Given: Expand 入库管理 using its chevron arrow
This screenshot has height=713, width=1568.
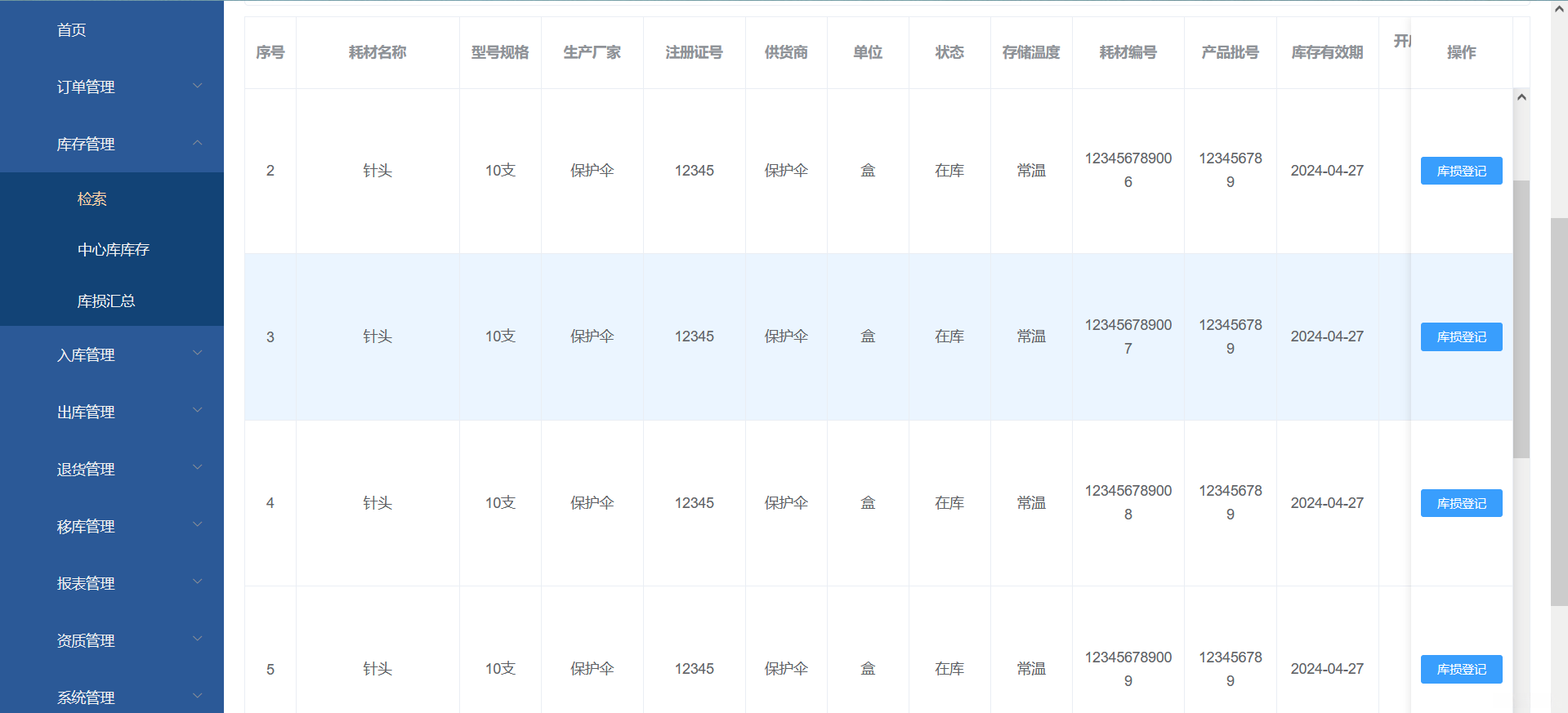Looking at the screenshot, I should coord(197,353).
